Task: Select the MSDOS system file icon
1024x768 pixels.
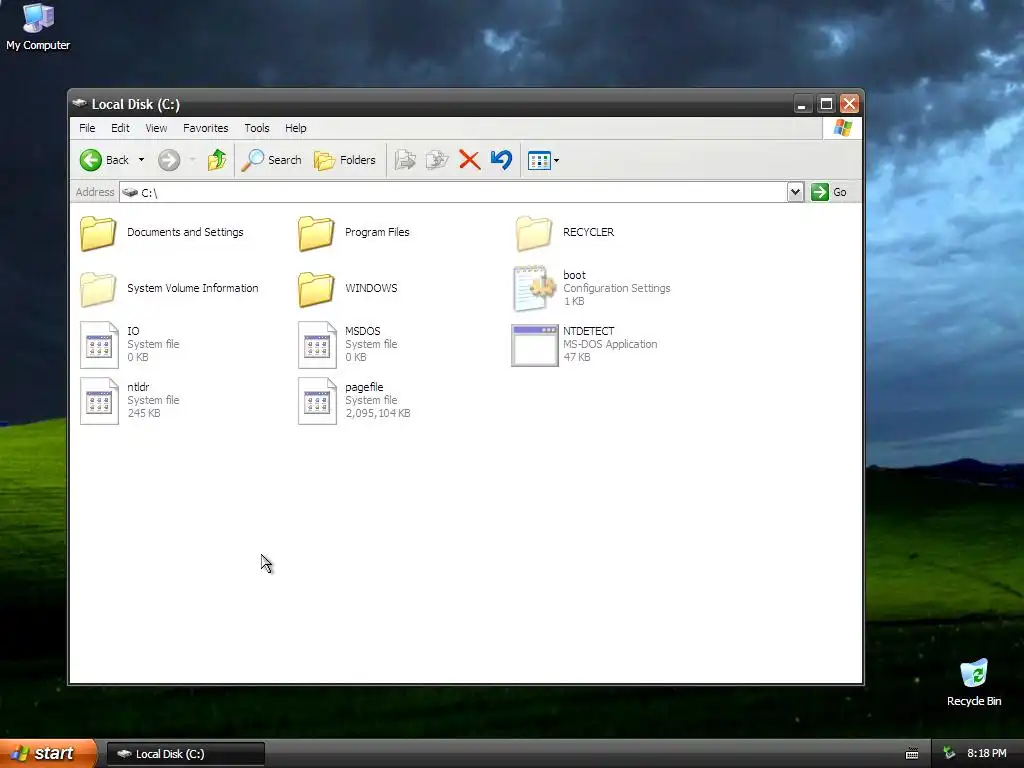Action: click(317, 345)
